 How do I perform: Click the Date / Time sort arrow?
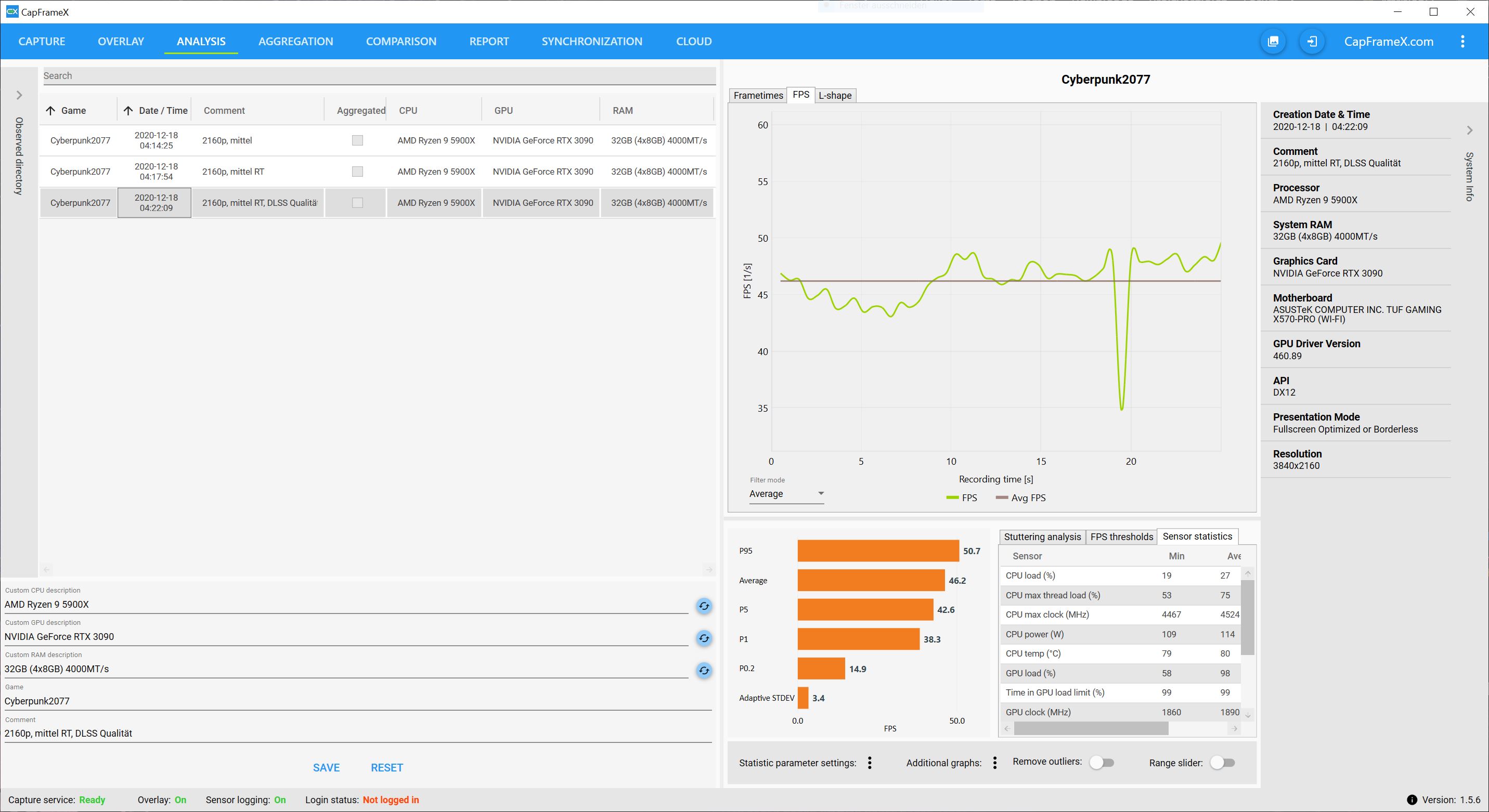[x=128, y=110]
